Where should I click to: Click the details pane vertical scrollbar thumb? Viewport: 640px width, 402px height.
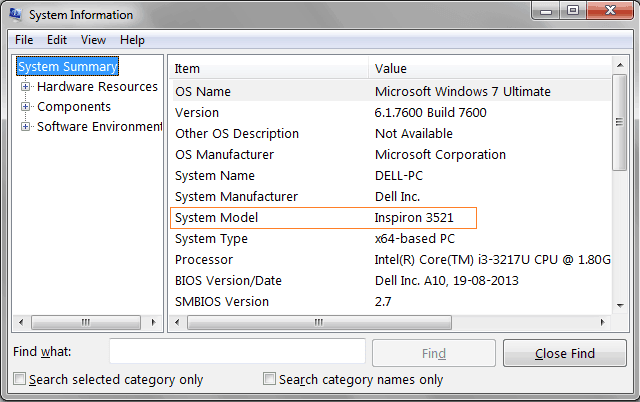620,122
